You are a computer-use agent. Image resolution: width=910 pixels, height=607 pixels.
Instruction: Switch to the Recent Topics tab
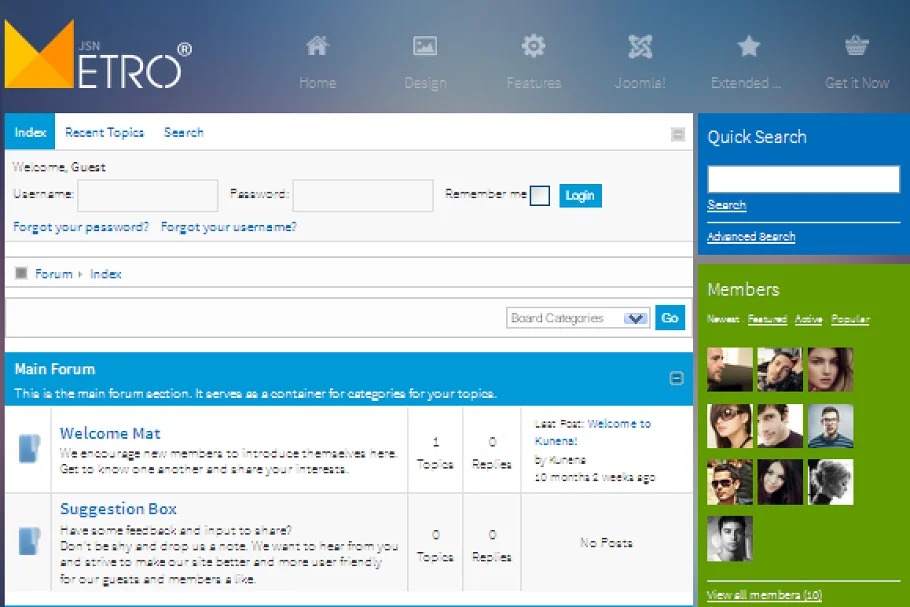(x=104, y=132)
